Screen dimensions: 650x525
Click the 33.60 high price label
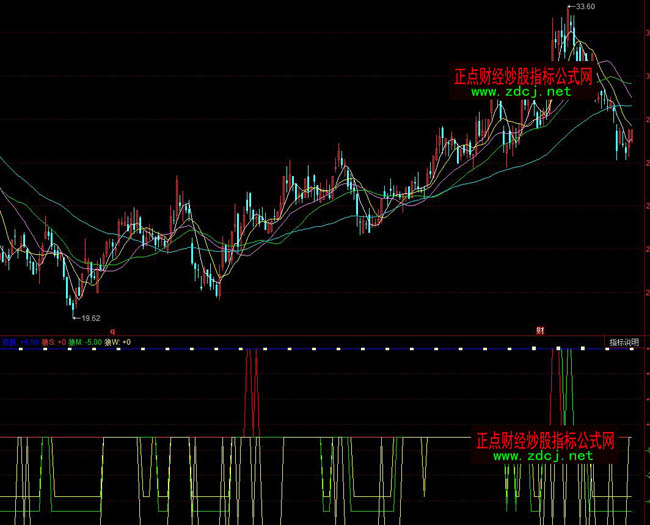click(x=583, y=7)
